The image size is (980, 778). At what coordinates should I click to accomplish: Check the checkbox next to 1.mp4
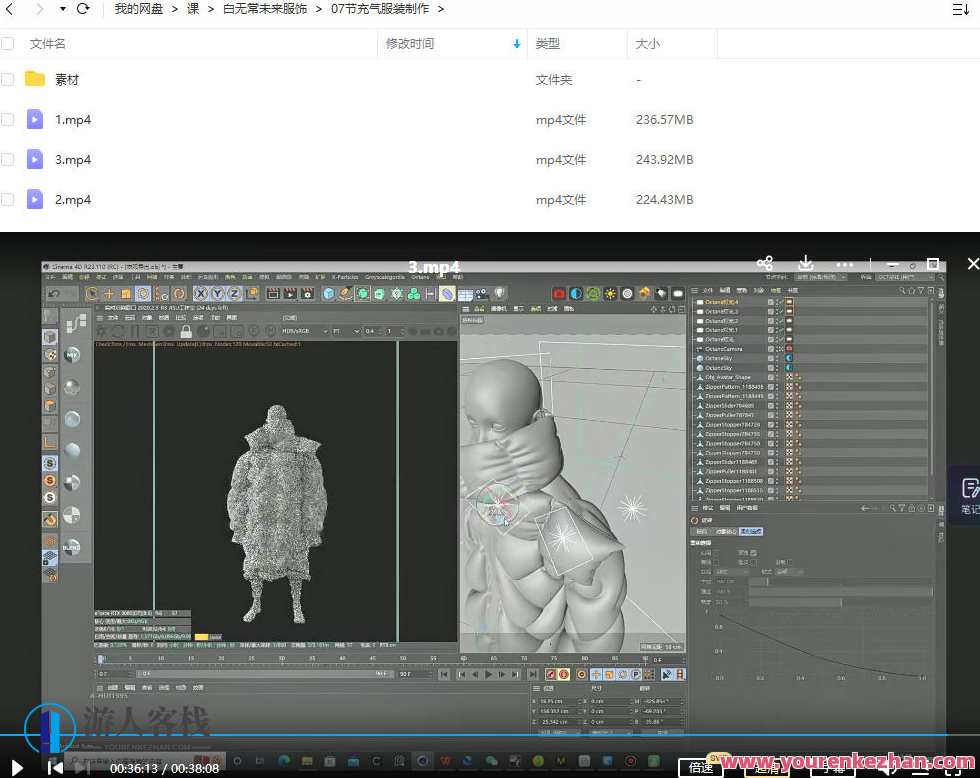7,119
